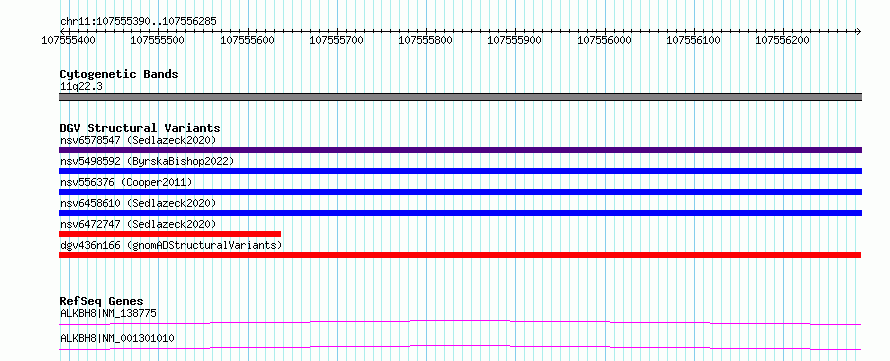The image size is (890, 361).
Task: Click ruler position 107555800
Action: (x=426, y=40)
